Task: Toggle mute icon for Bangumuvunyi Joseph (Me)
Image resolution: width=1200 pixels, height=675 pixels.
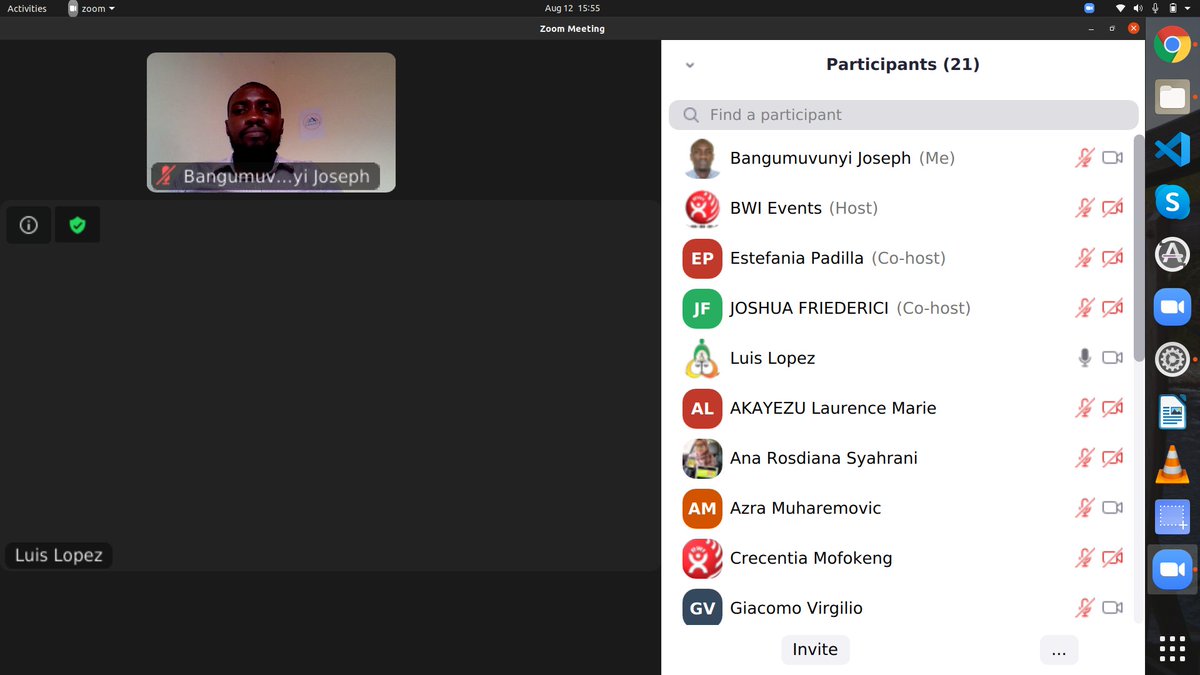Action: (1084, 158)
